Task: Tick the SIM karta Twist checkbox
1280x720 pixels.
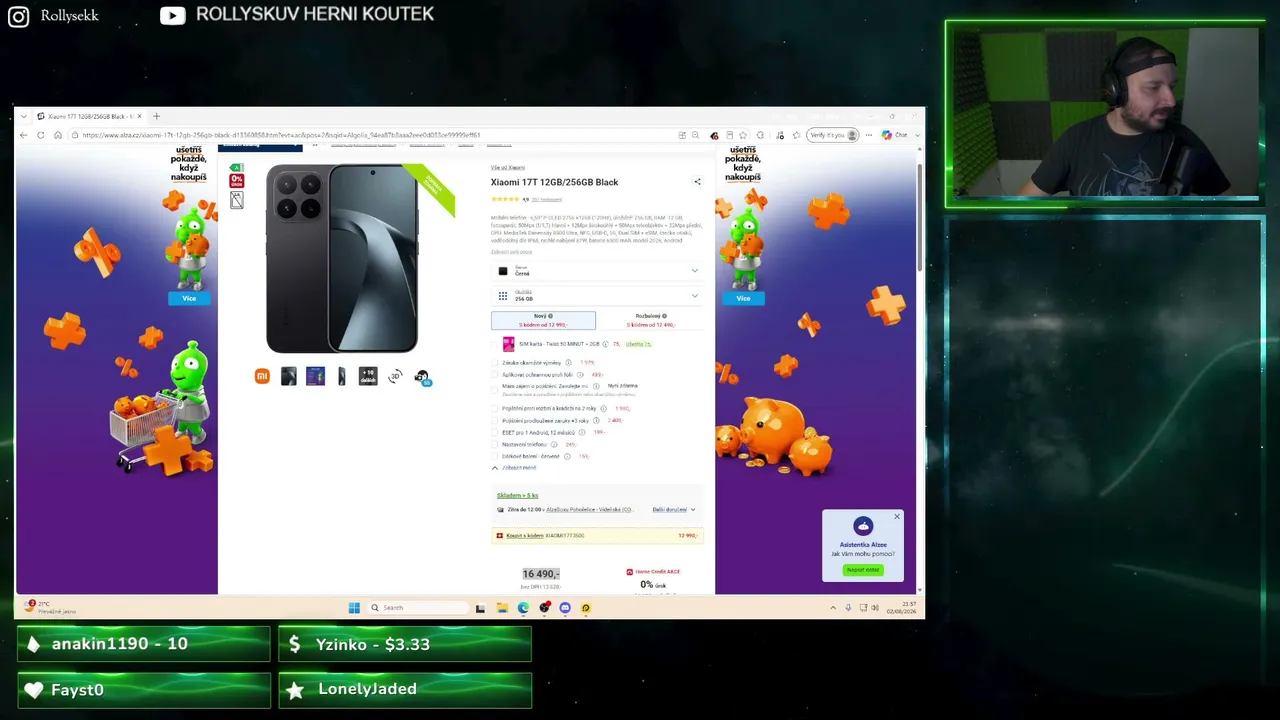Action: [x=495, y=344]
